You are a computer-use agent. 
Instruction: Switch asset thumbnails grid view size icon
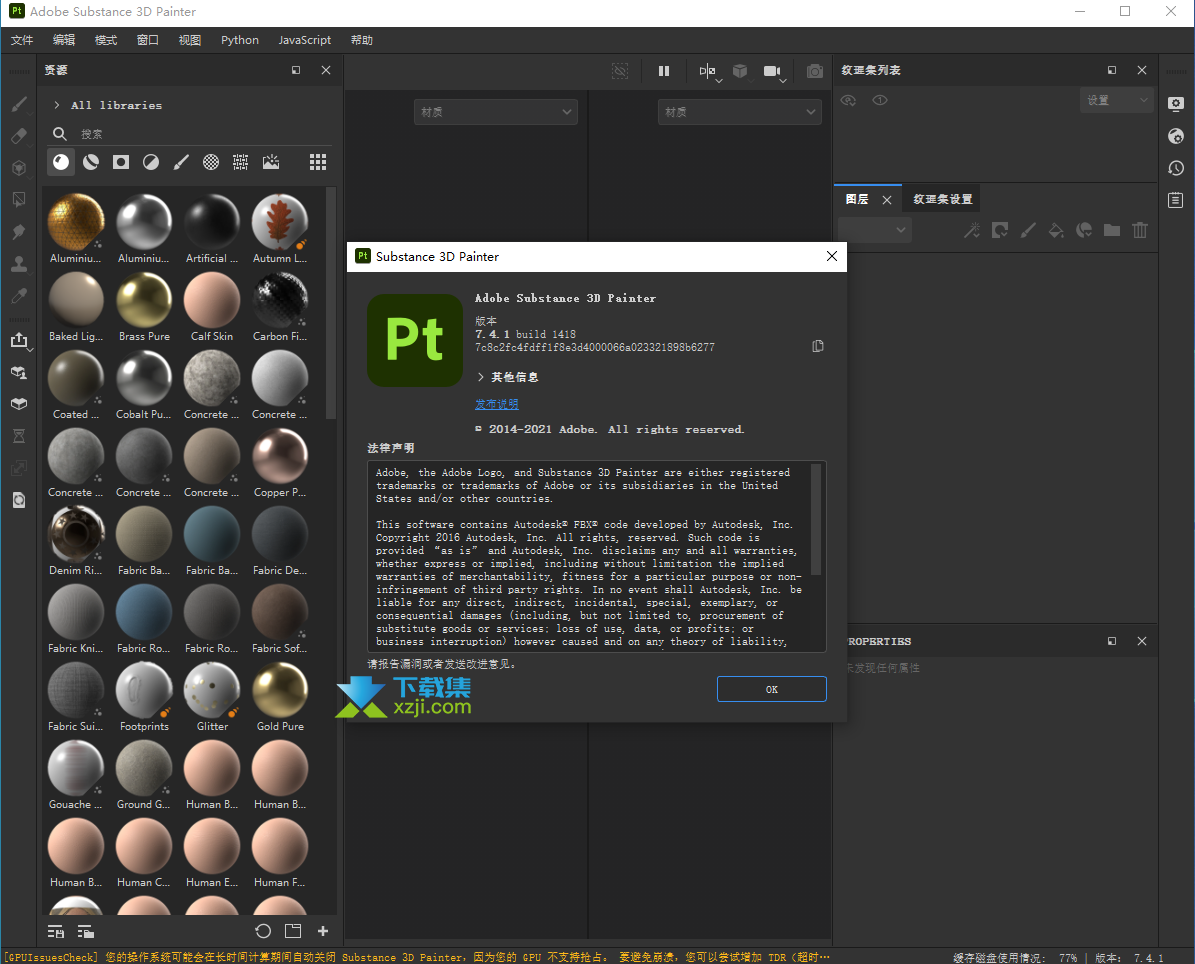[x=318, y=162]
